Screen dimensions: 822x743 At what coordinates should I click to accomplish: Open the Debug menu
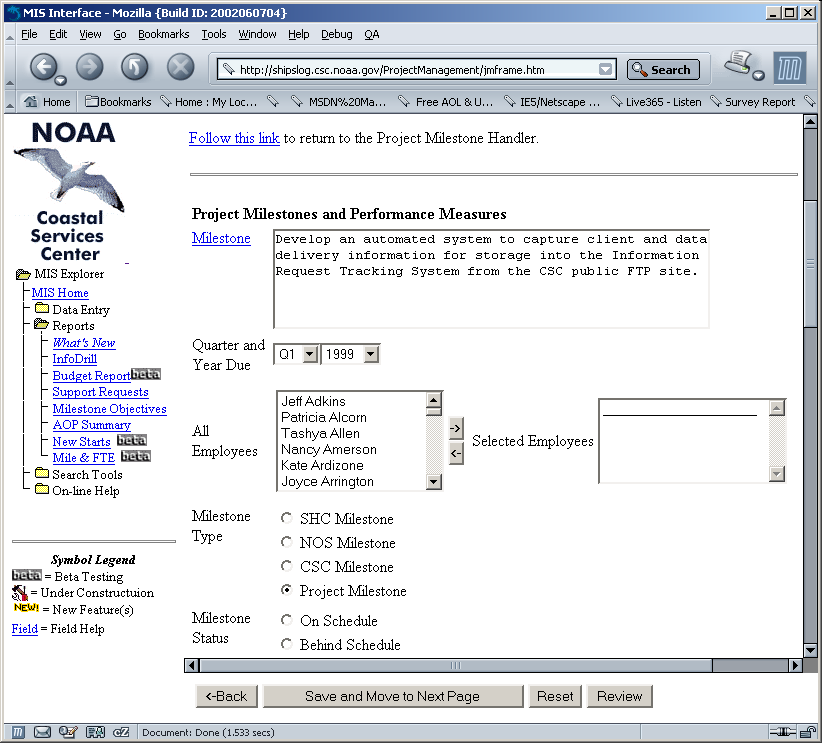point(337,34)
